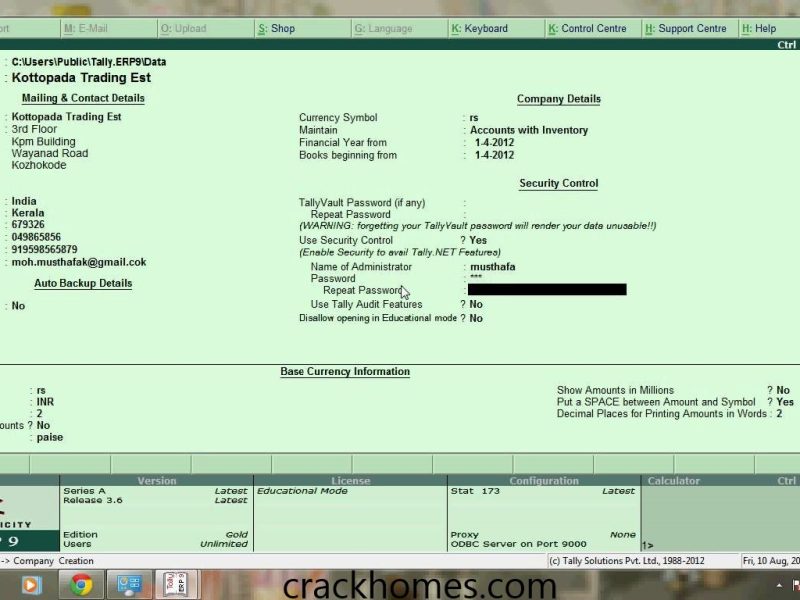Viewport: 800px width, 600px height.
Task: Toggle Use Security Control Yes value
Action: (x=478, y=240)
